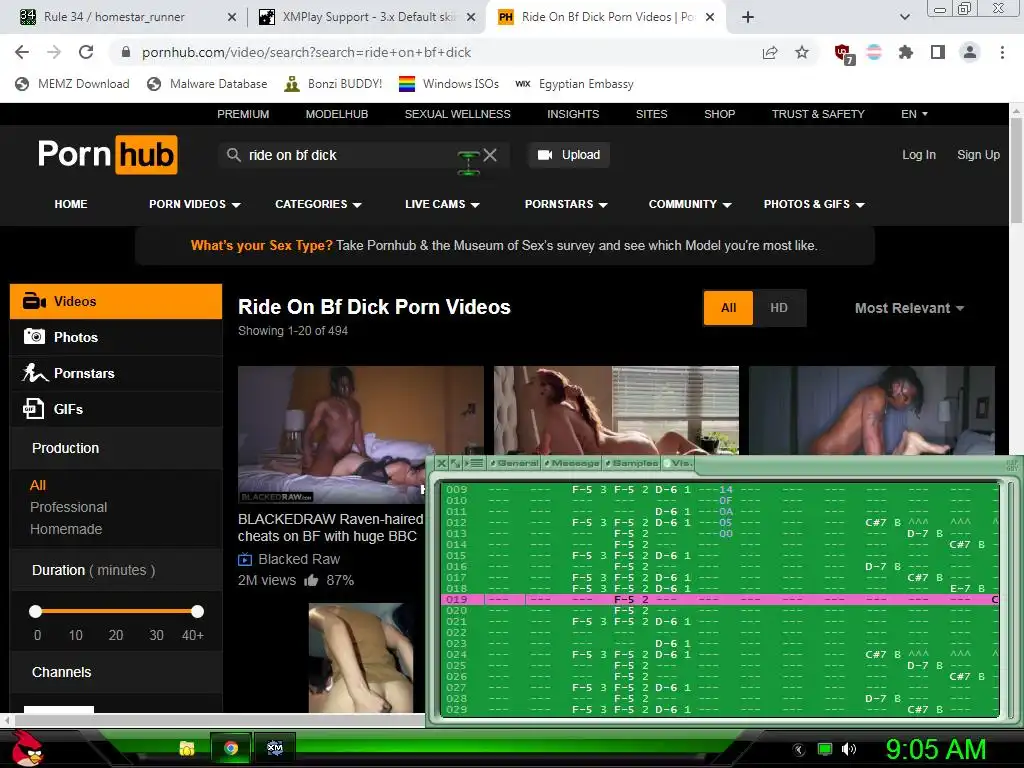Image resolution: width=1024 pixels, height=768 pixels.
Task: Click the magnifier icon in the search box
Action: point(233,155)
